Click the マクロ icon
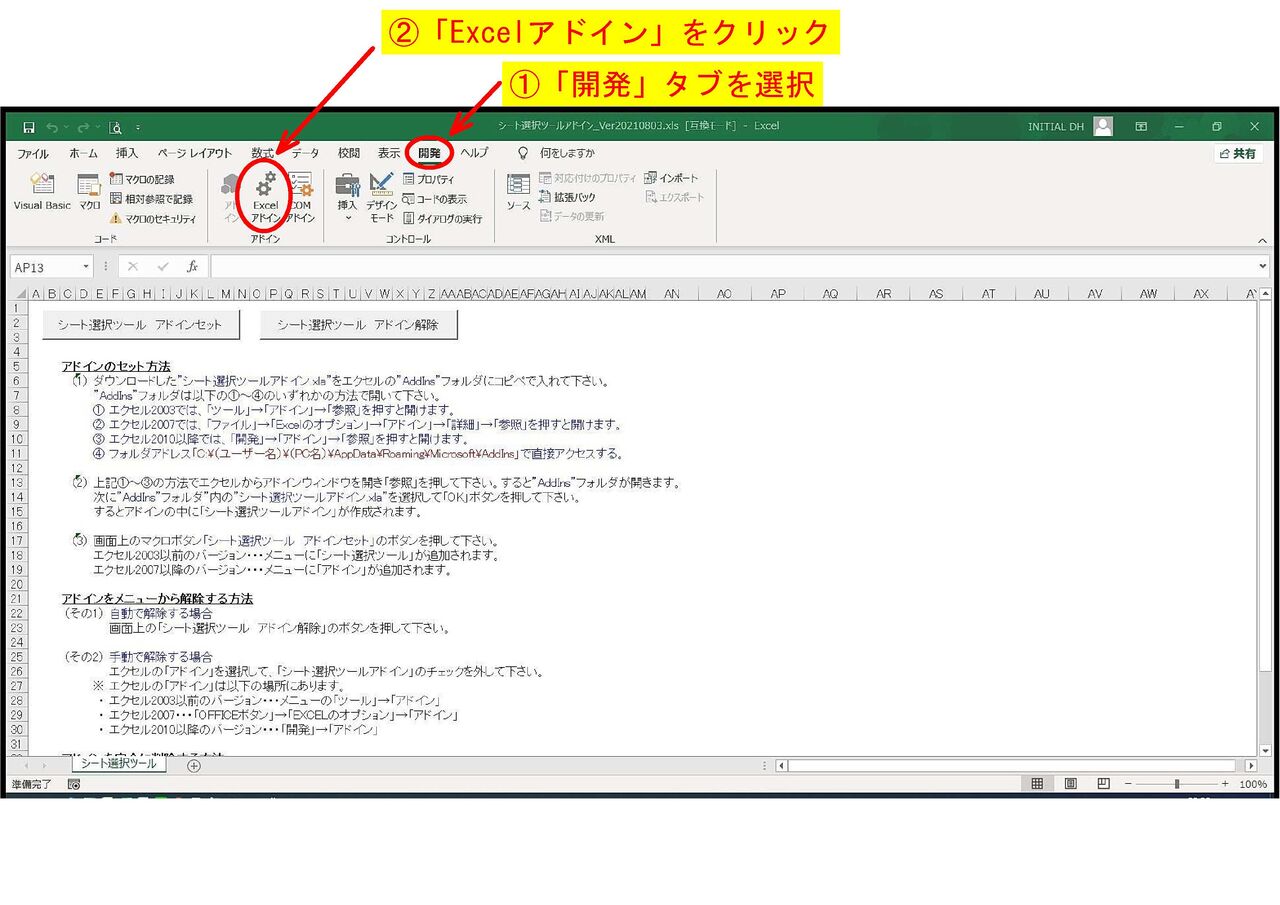Image resolution: width=1280 pixels, height=905 pixels. point(87,193)
